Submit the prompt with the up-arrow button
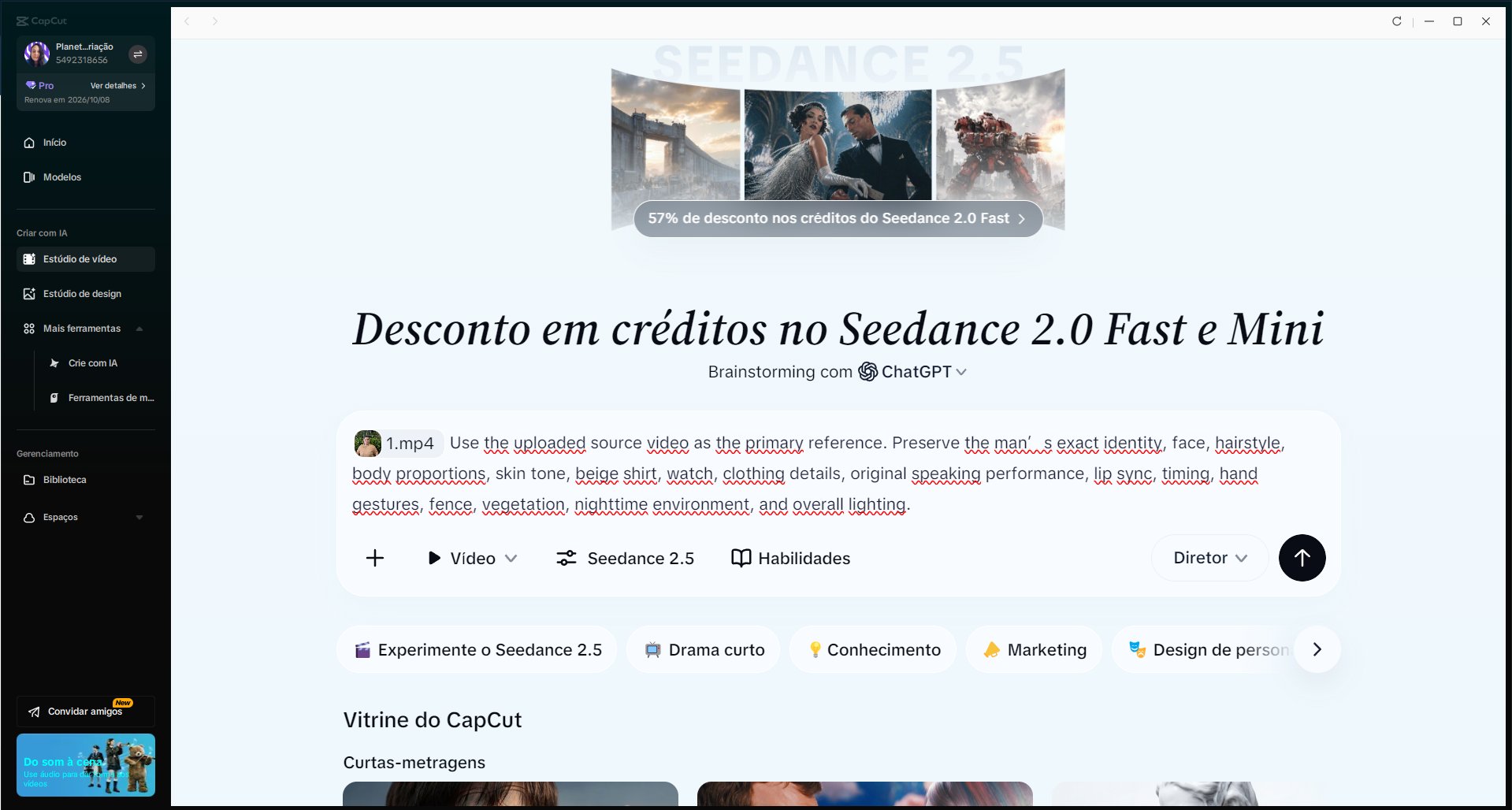Screen dimensions: 1512x810 point(1302,558)
